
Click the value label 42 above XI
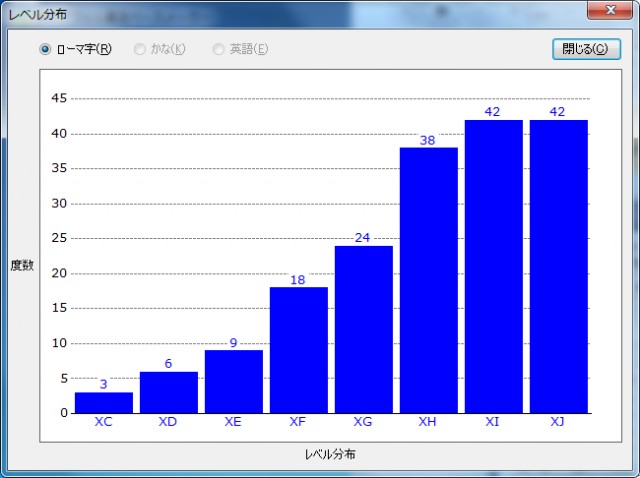[492, 112]
